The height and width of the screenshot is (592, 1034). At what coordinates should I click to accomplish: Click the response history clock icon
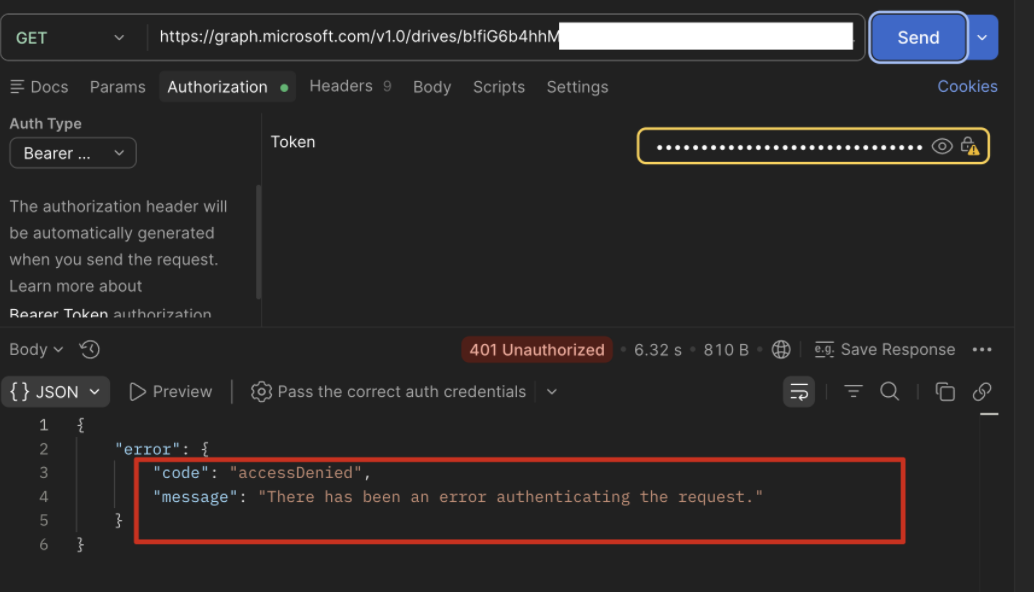[x=90, y=349]
